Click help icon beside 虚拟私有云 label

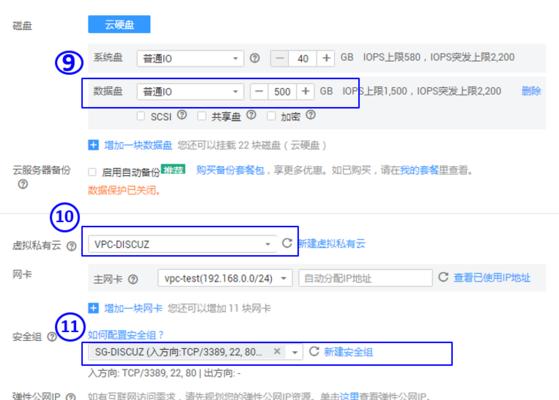click(x=72, y=246)
